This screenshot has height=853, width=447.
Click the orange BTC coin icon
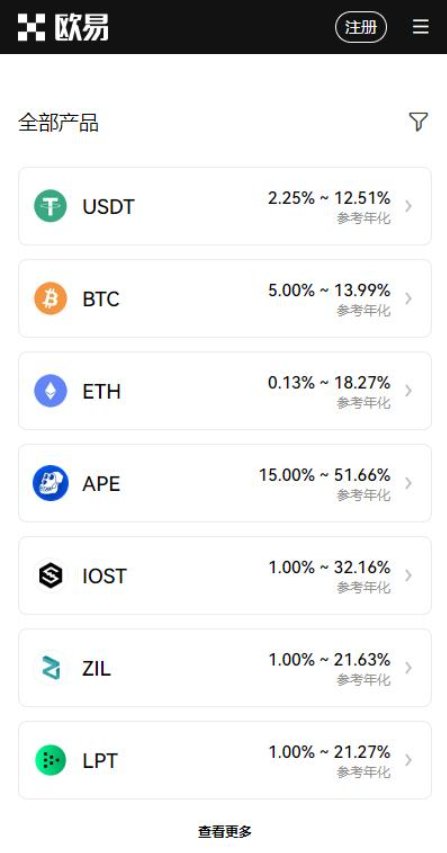click(x=51, y=298)
